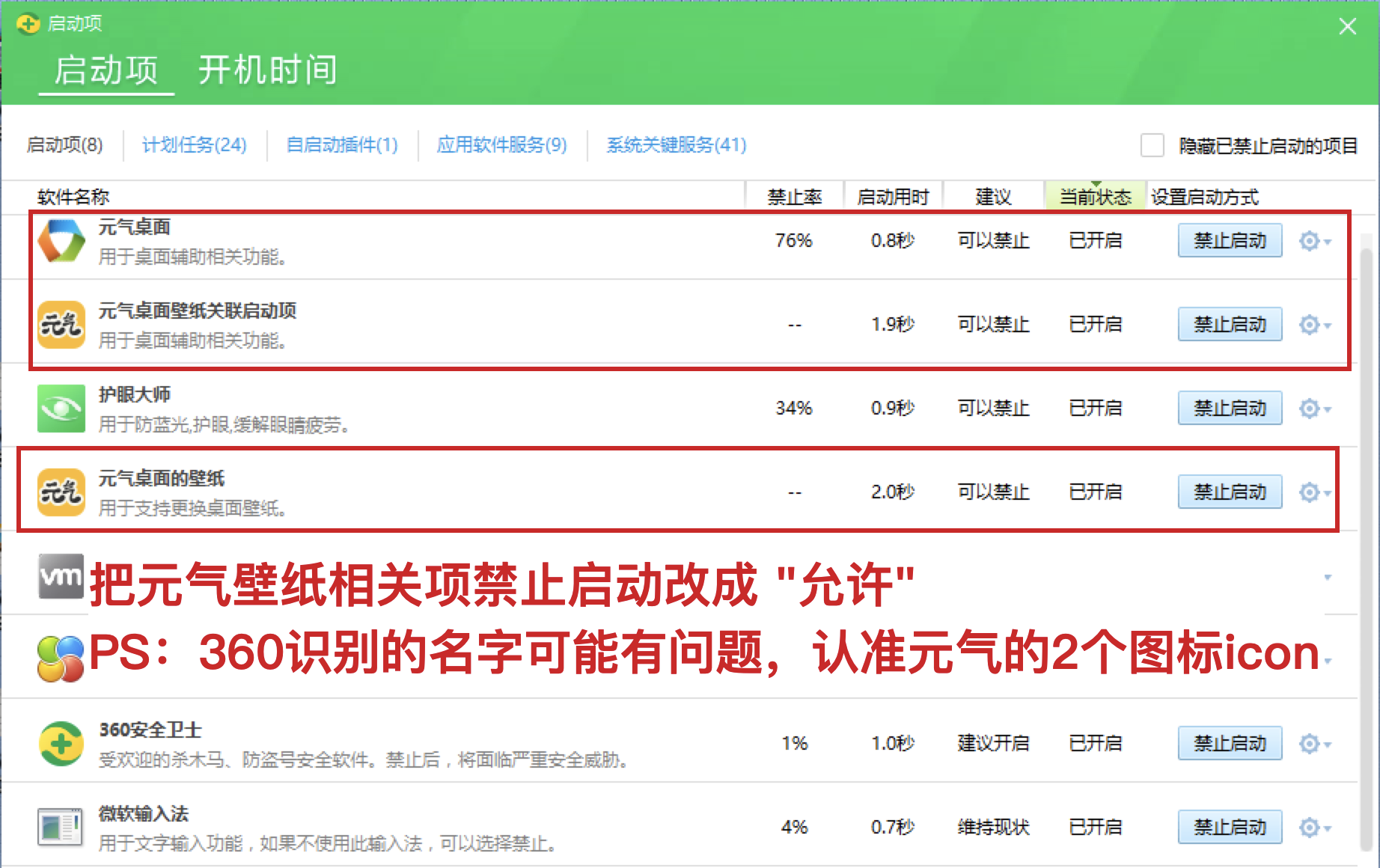Click 禁止启动 for 元气桌面
This screenshot has width=1380, height=868.
1230,241
